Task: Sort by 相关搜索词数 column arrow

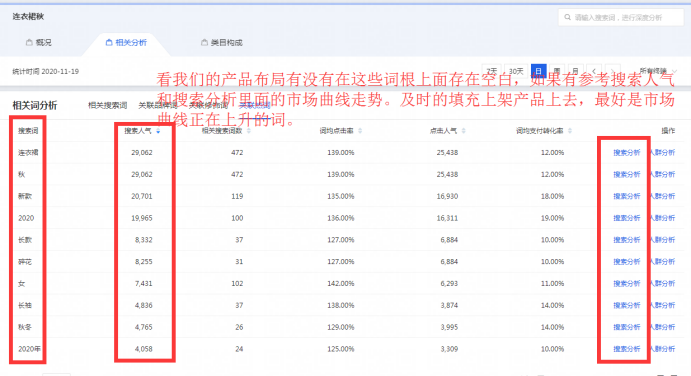Action: [x=249, y=131]
